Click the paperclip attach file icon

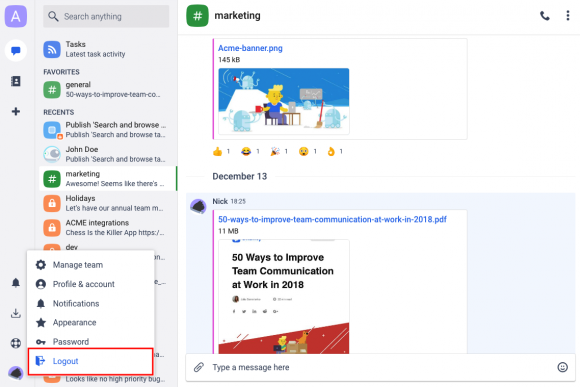tap(199, 367)
